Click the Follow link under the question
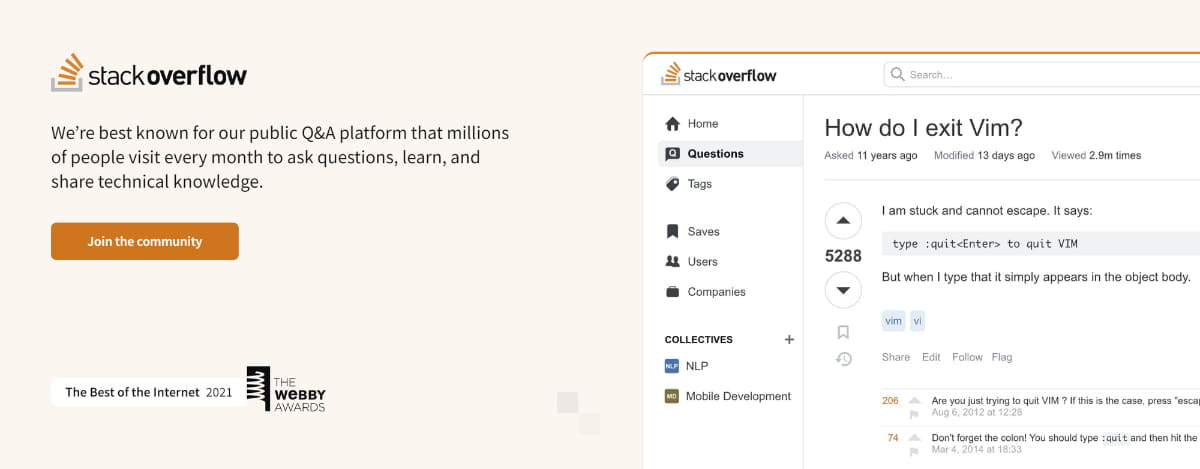1200x469 pixels. tap(967, 357)
